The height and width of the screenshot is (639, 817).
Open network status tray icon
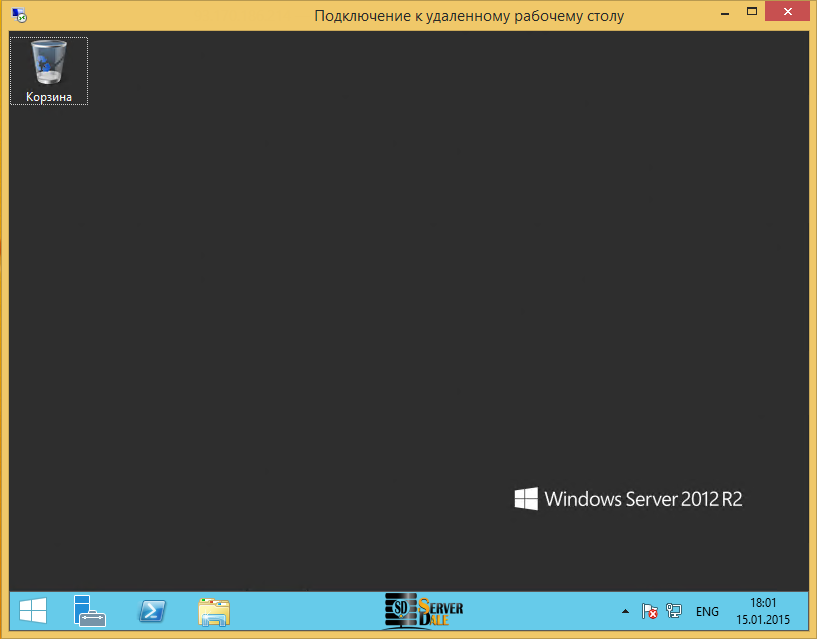[674, 611]
